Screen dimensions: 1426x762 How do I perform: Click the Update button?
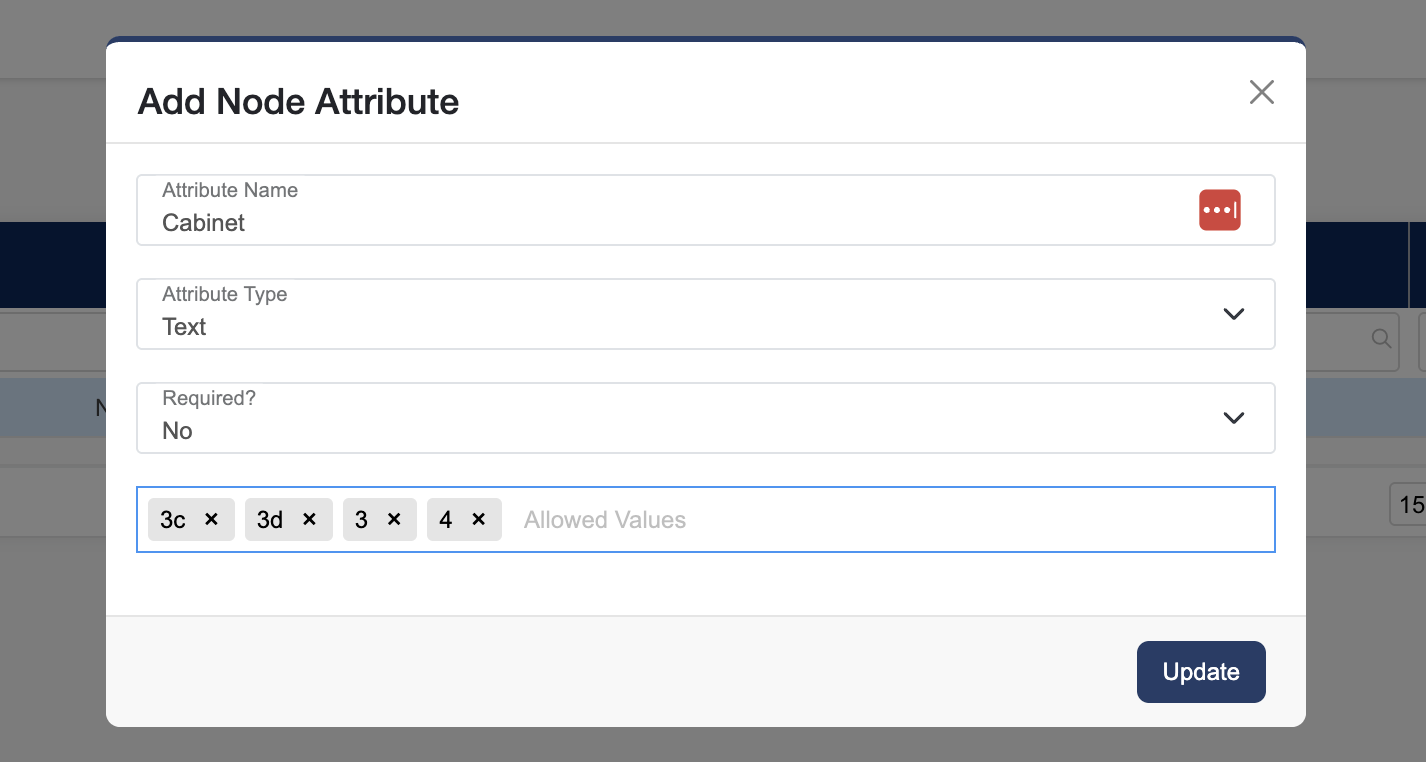click(1200, 671)
